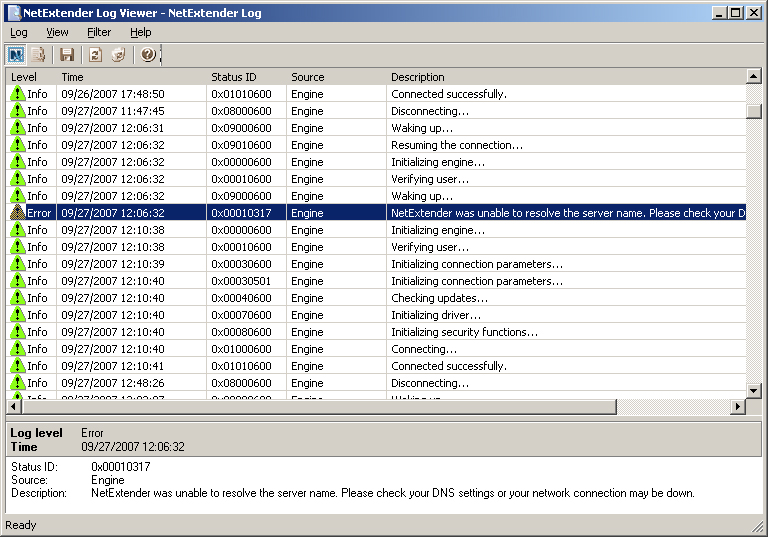Click the Error icon in highlighted row
The width and height of the screenshot is (768, 537).
tap(17, 213)
